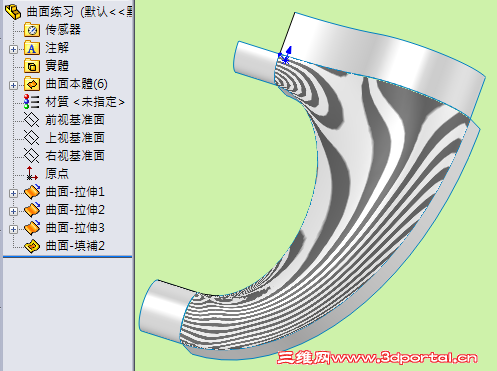Select the 曲面本體(6) label
Image resolution: width=497 pixels, height=371 pixels.
[x=76, y=84]
